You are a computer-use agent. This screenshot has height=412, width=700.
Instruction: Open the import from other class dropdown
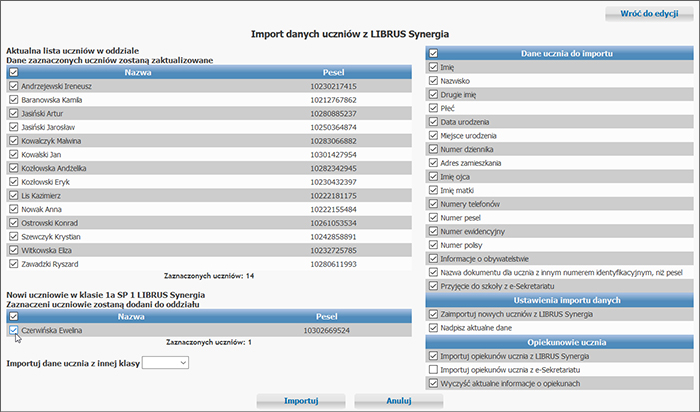tap(165, 363)
